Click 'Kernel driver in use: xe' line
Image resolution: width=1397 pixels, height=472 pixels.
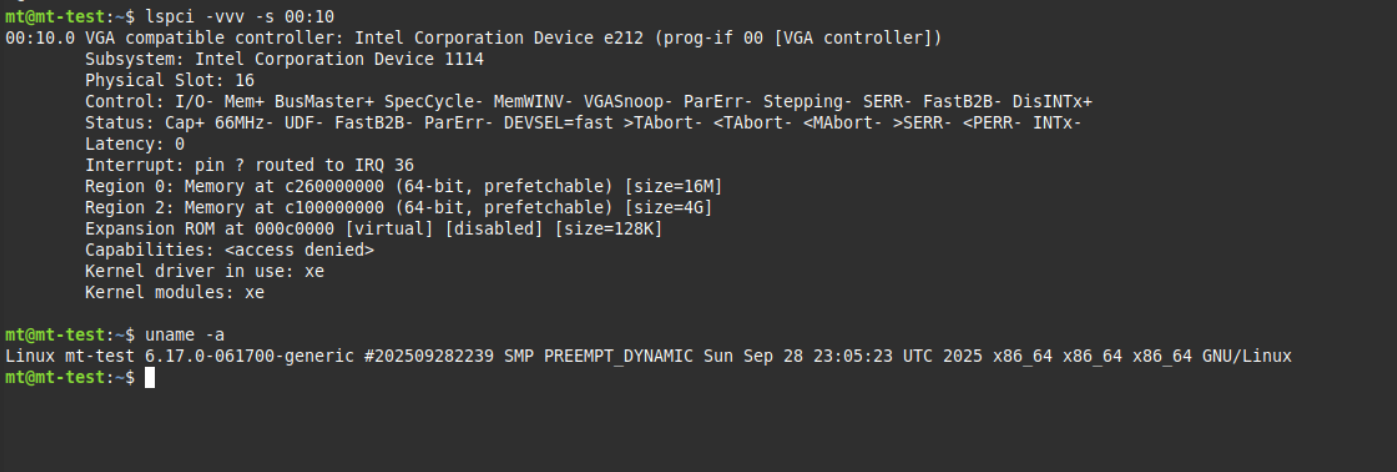point(204,271)
